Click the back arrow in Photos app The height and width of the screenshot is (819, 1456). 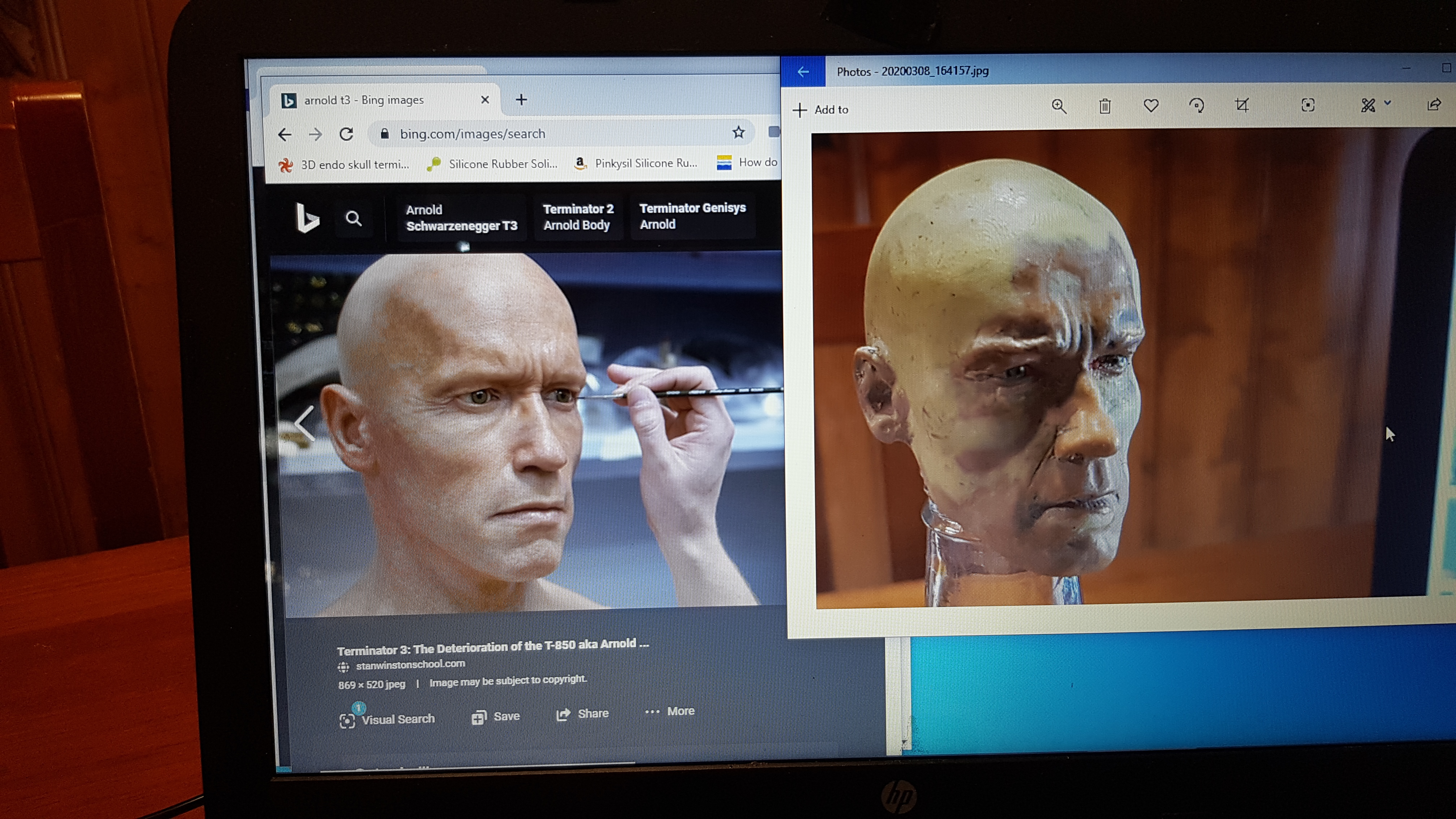point(803,72)
